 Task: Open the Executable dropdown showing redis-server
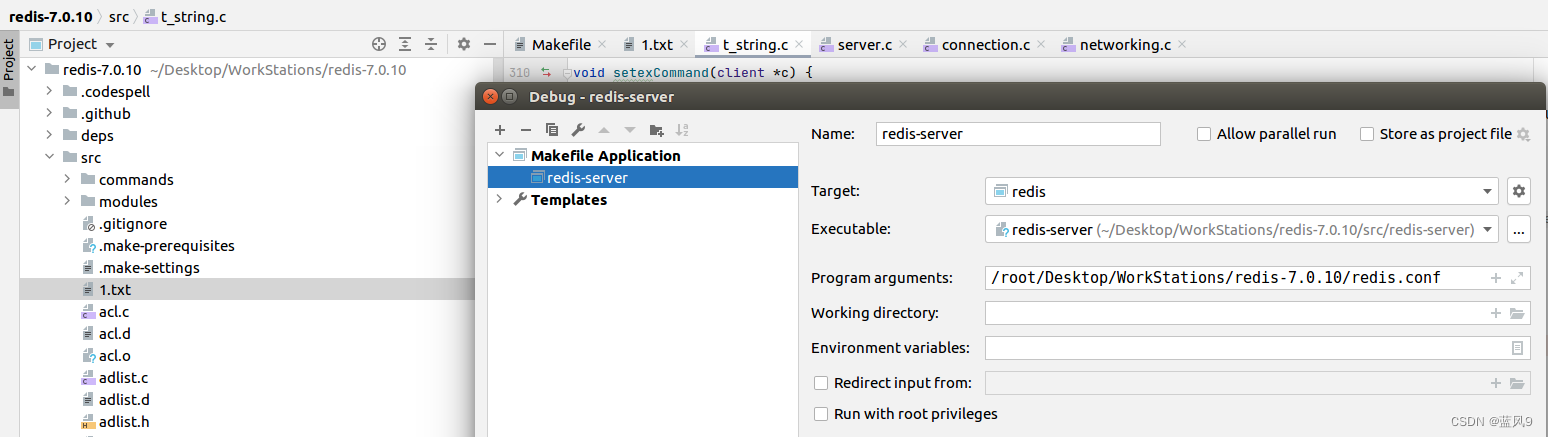click(1242, 229)
